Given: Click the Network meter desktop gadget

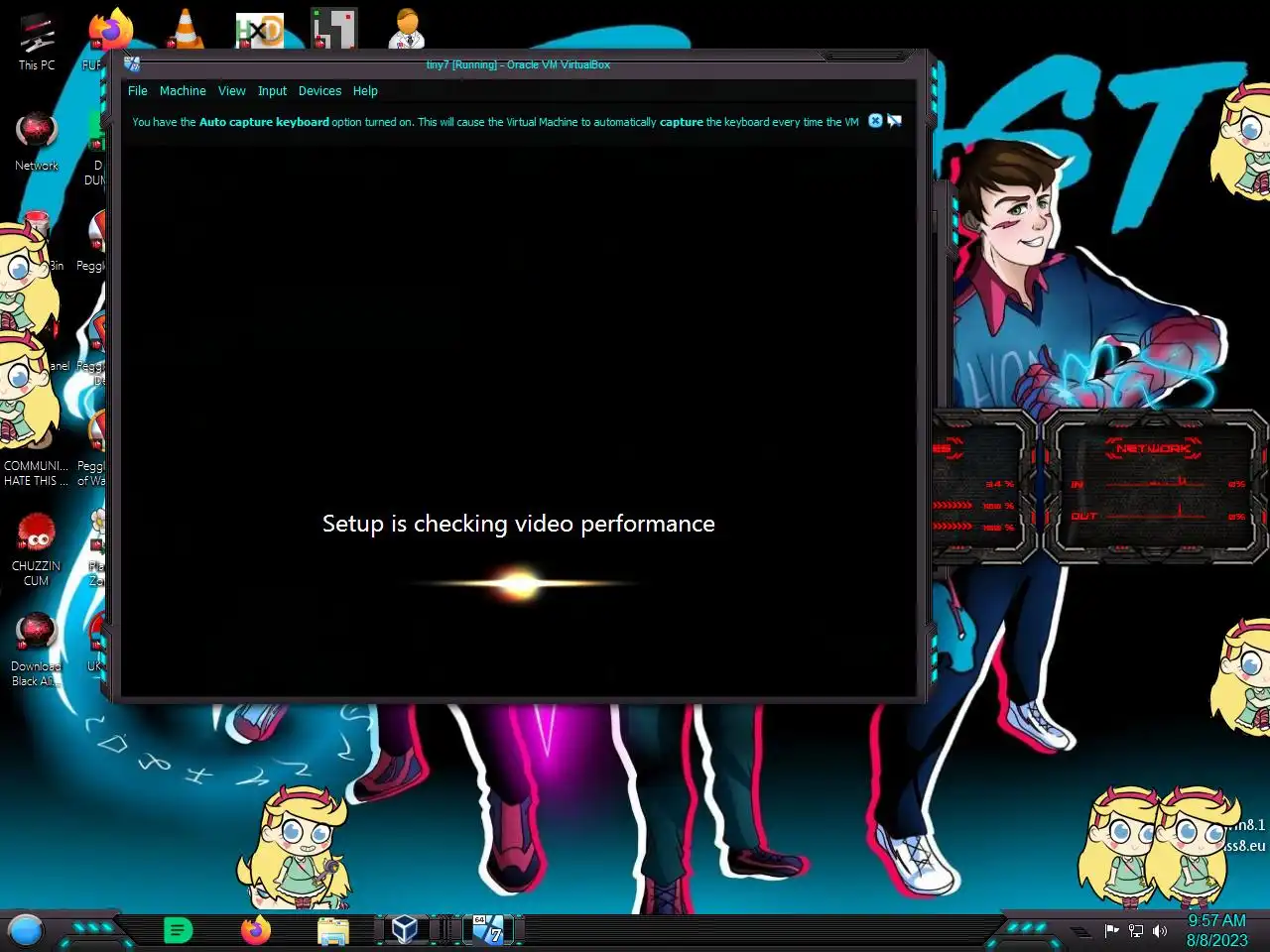Looking at the screenshot, I should pos(1155,488).
